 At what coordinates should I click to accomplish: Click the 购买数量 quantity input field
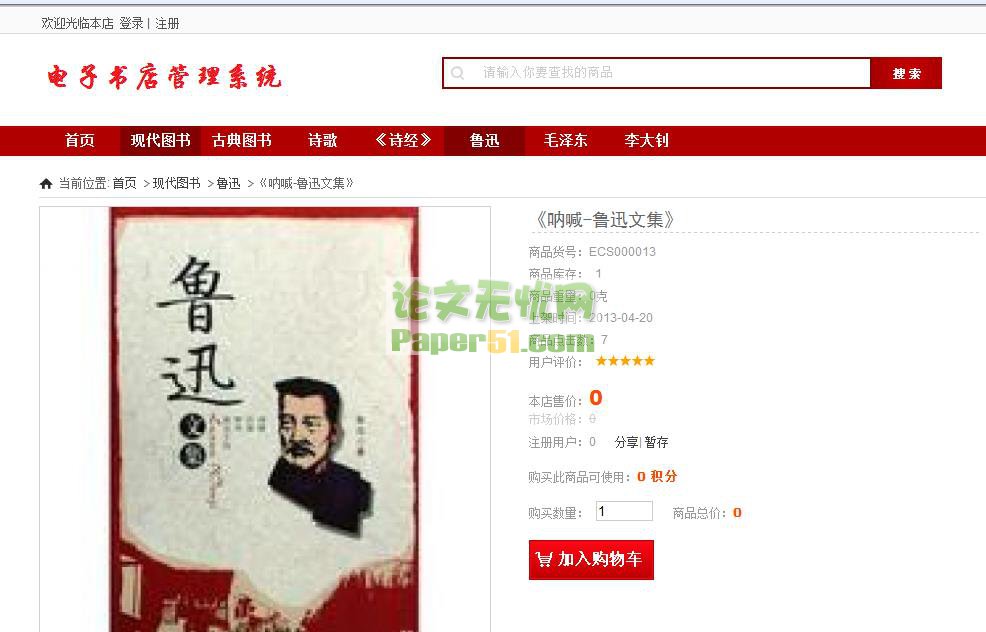click(624, 511)
